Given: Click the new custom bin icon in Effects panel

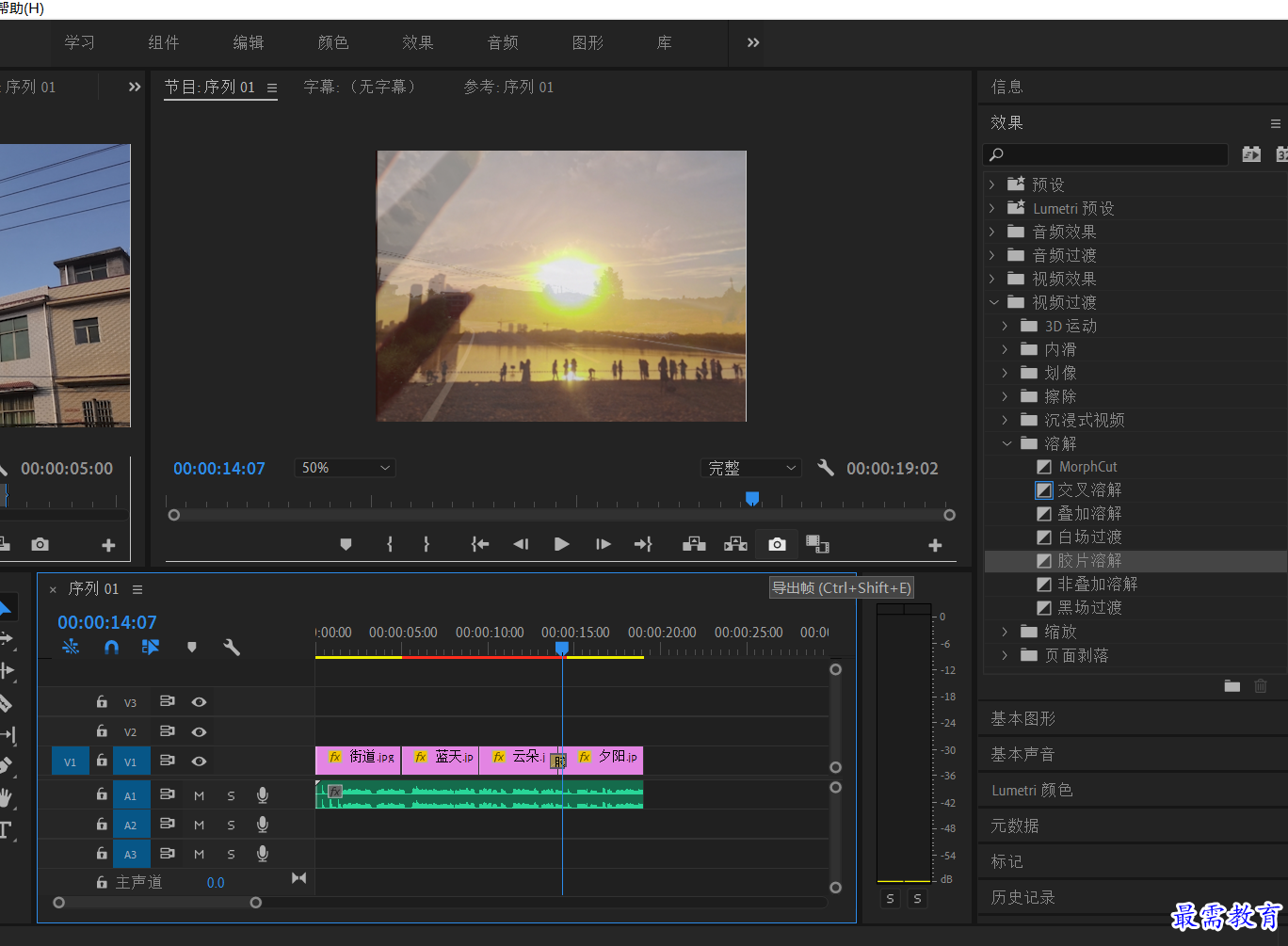Looking at the screenshot, I should (x=1232, y=686).
